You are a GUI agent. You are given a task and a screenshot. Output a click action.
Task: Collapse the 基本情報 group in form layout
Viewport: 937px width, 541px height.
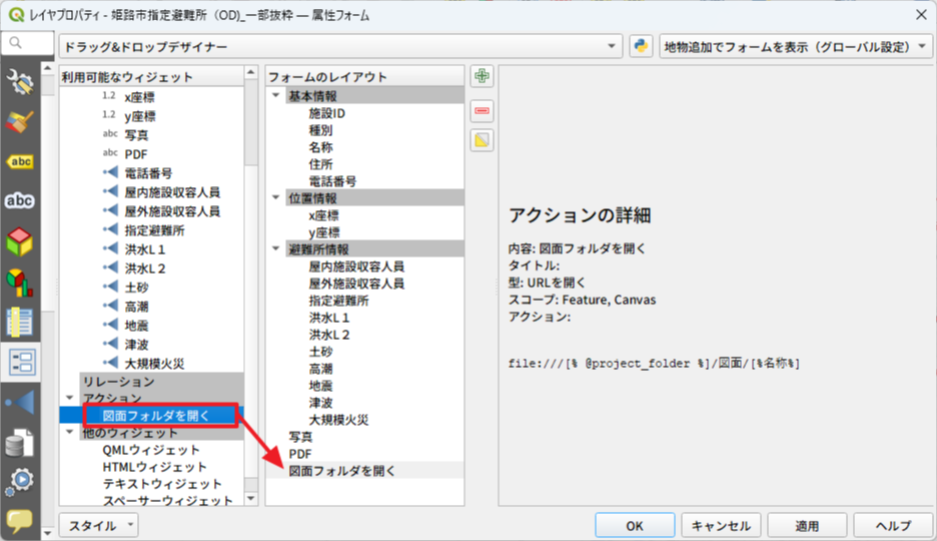tap(277, 96)
